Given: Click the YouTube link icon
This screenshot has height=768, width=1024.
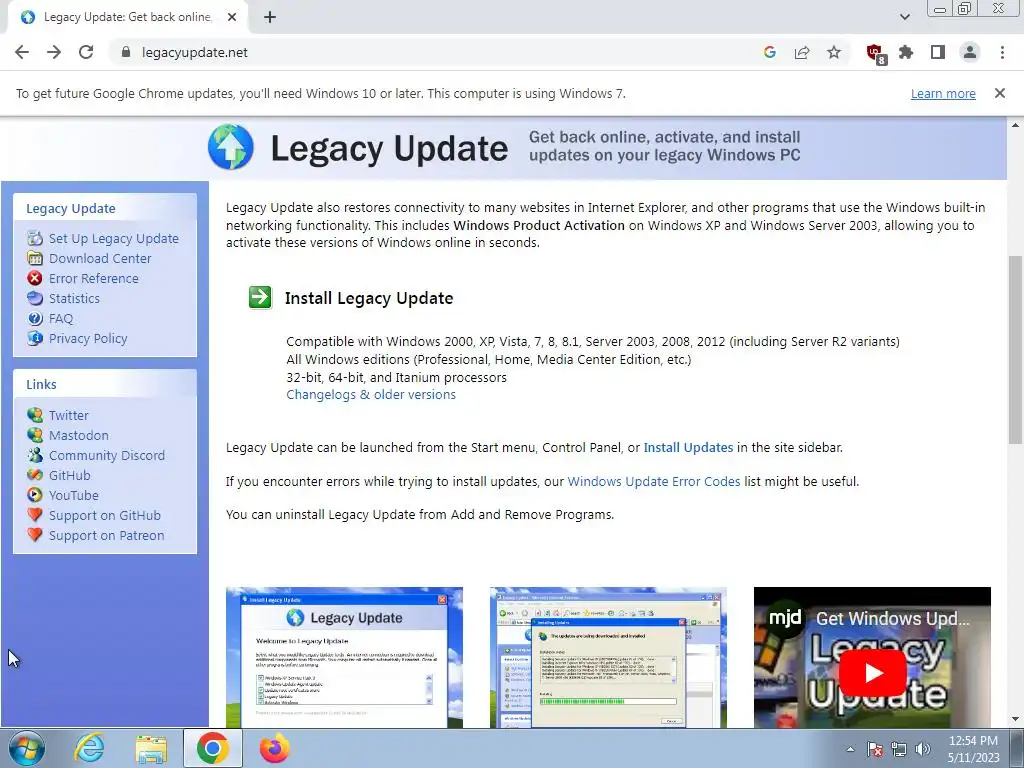Looking at the screenshot, I should (35, 495).
